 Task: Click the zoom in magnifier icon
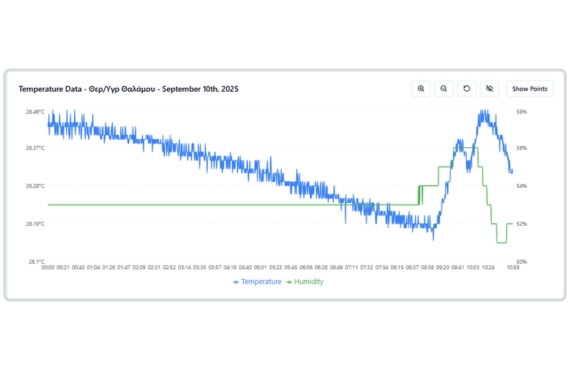421,89
